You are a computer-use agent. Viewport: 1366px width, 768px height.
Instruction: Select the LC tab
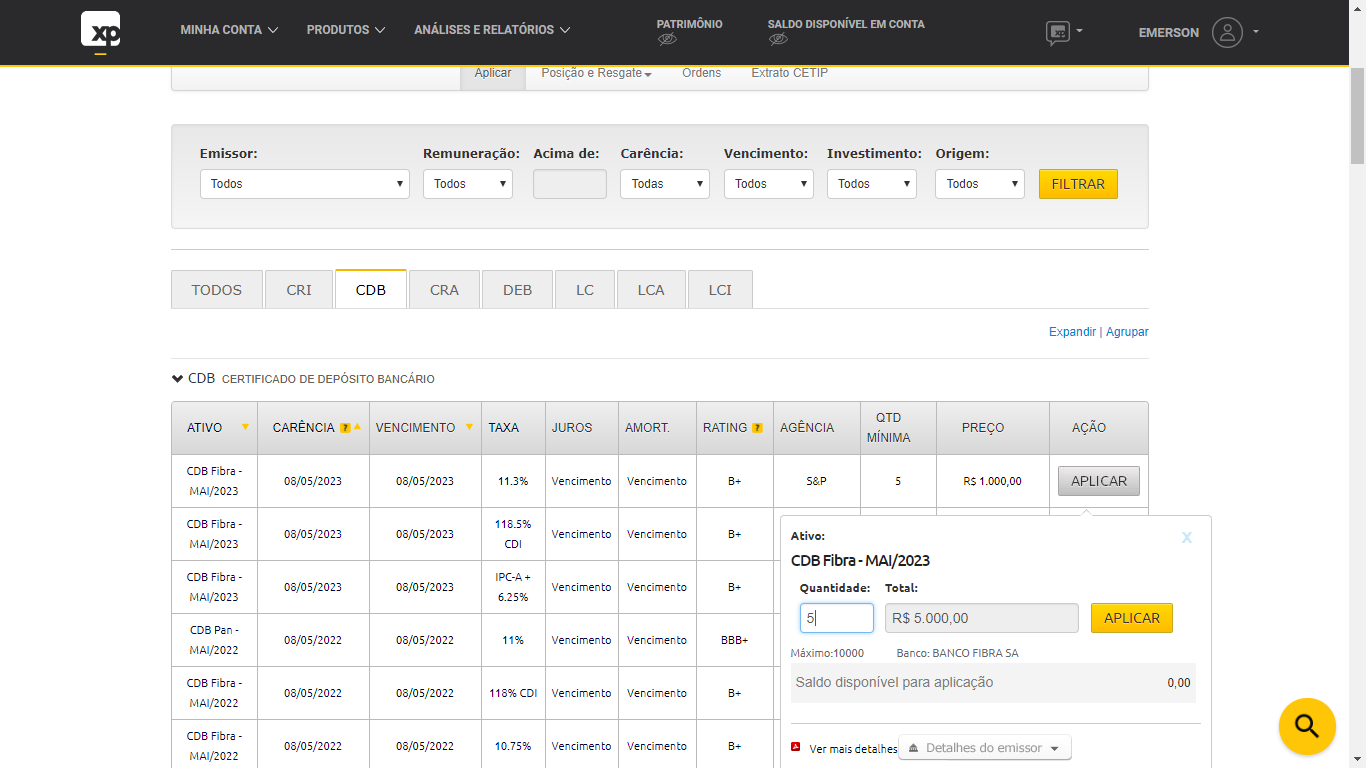pos(585,289)
